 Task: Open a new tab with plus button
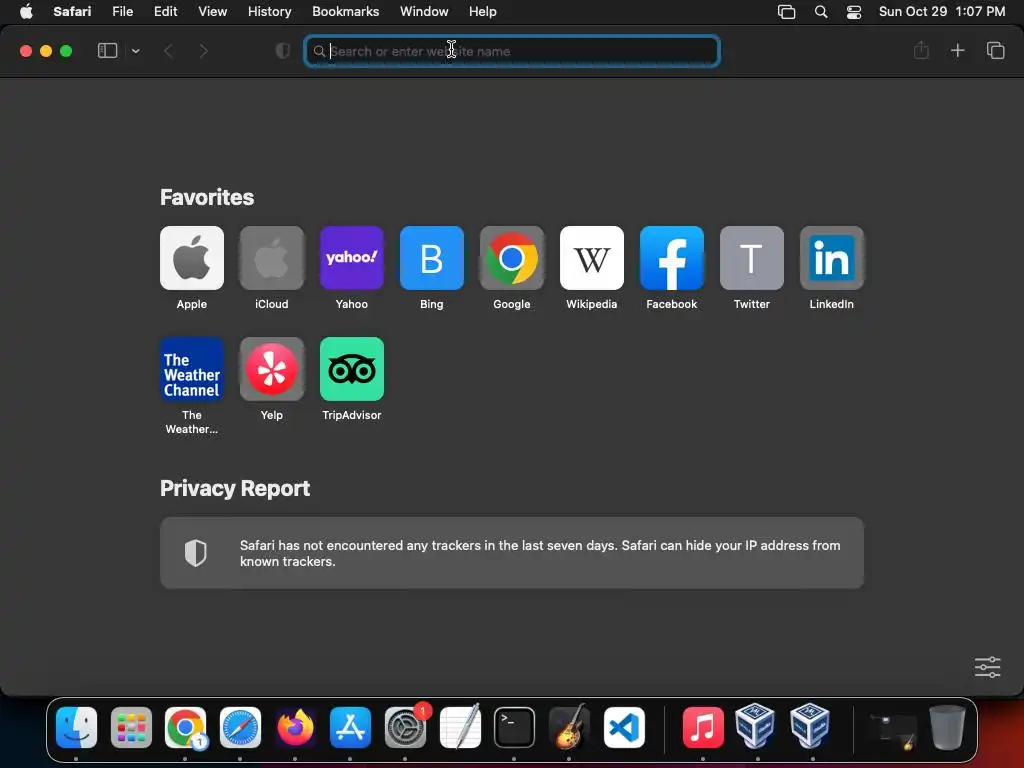[x=957, y=50]
